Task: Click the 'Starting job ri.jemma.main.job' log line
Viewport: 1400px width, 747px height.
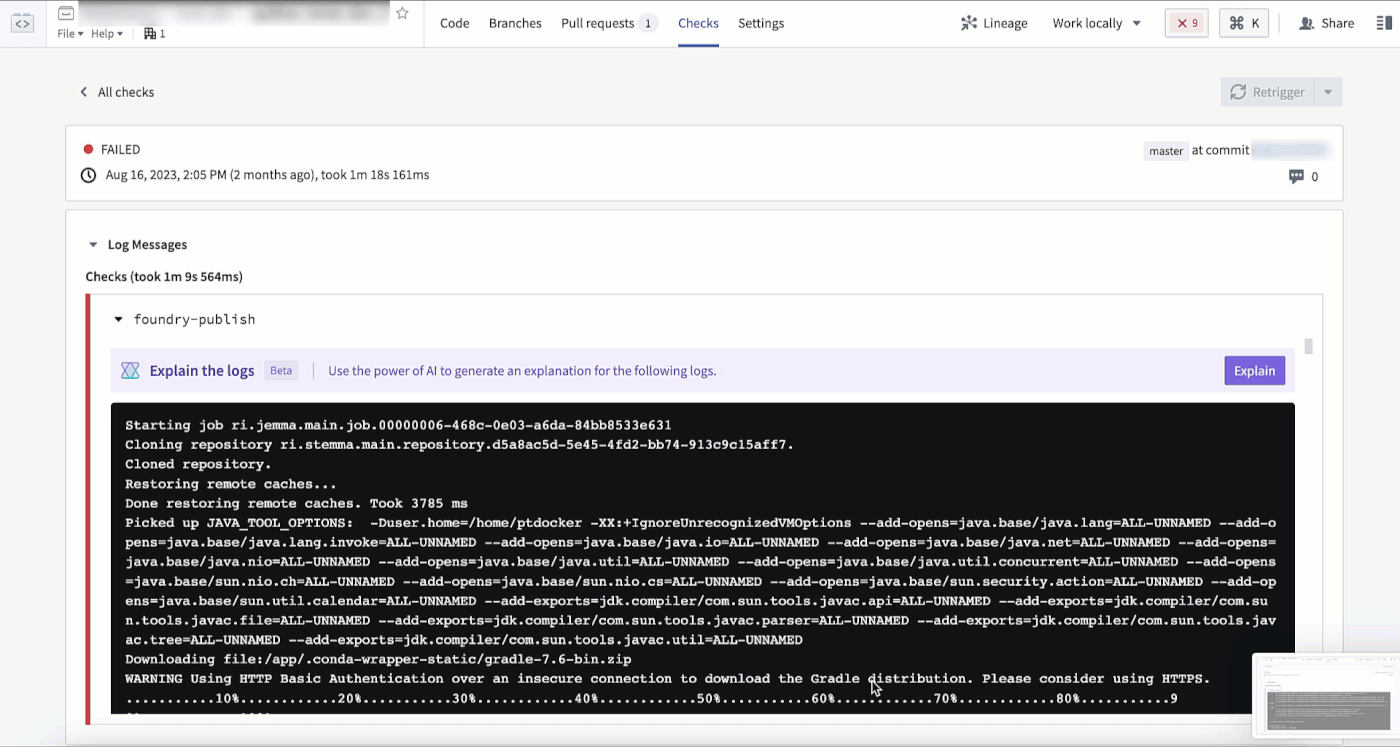Action: tap(398, 425)
